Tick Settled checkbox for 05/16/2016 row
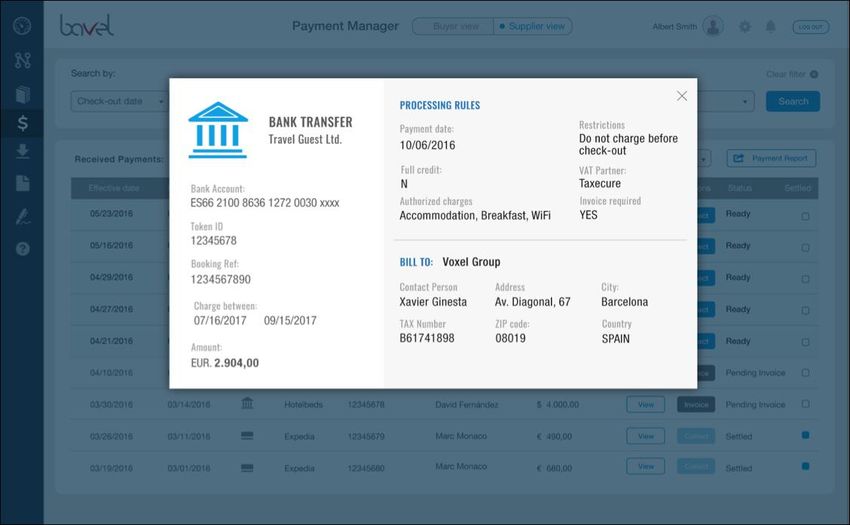850x525 pixels. (806, 247)
